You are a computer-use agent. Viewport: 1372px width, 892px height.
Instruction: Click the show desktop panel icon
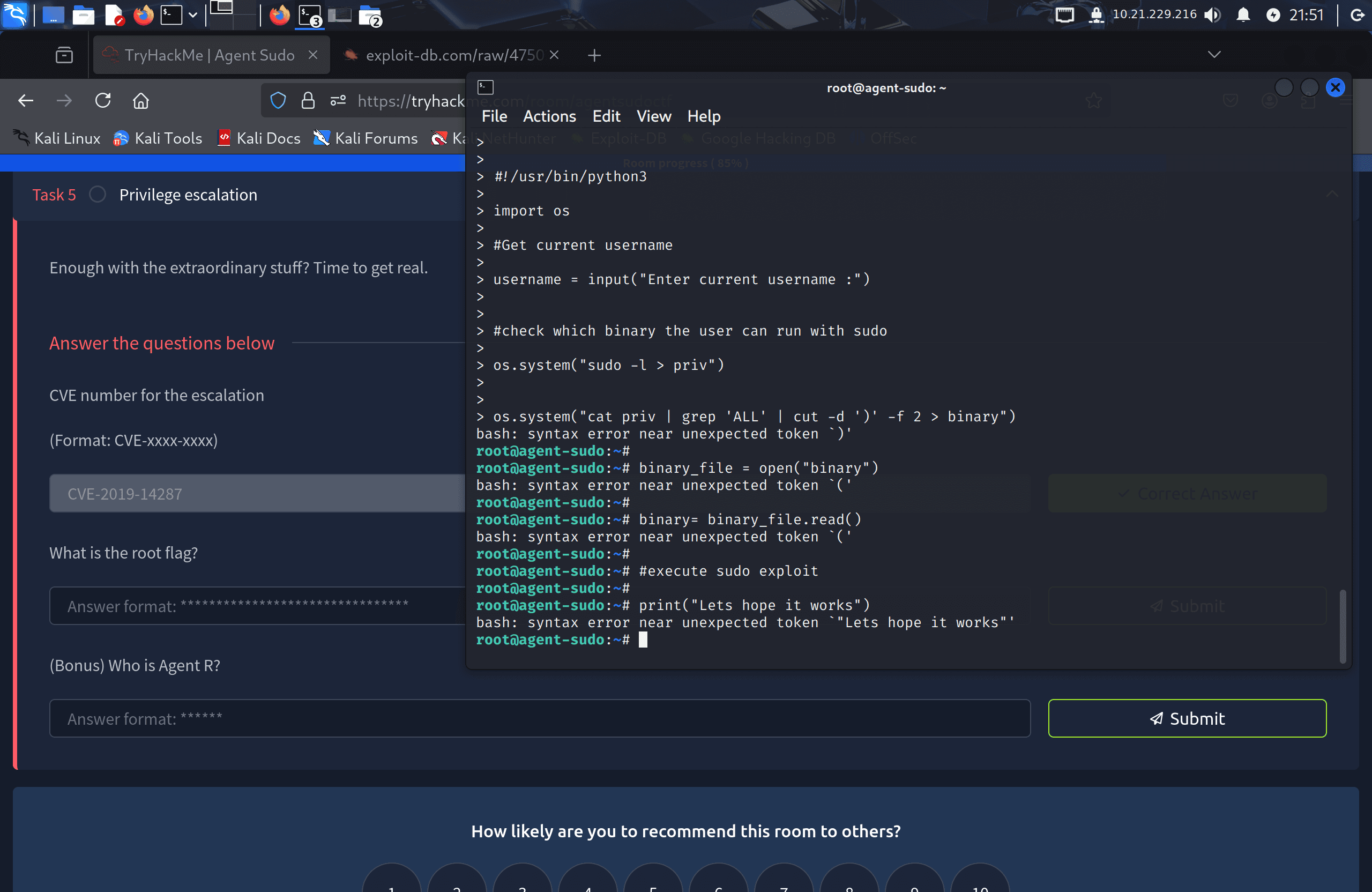click(53, 15)
